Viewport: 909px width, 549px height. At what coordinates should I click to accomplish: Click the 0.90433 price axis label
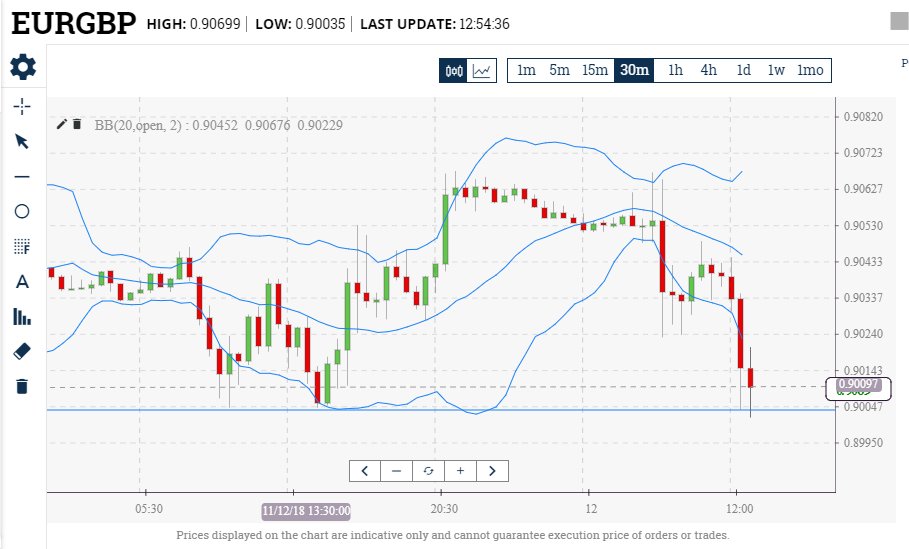point(863,261)
